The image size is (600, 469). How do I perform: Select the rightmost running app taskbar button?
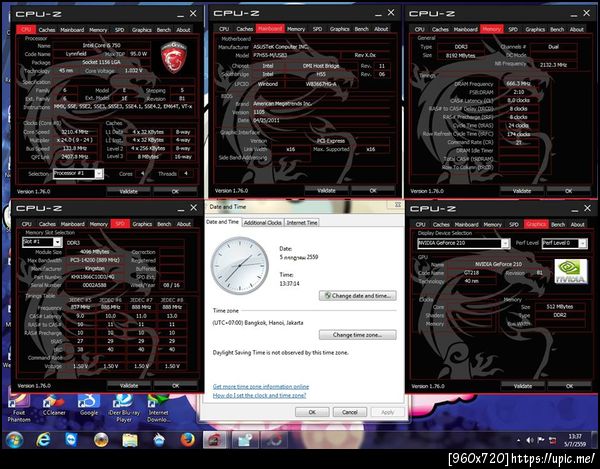pos(274,440)
